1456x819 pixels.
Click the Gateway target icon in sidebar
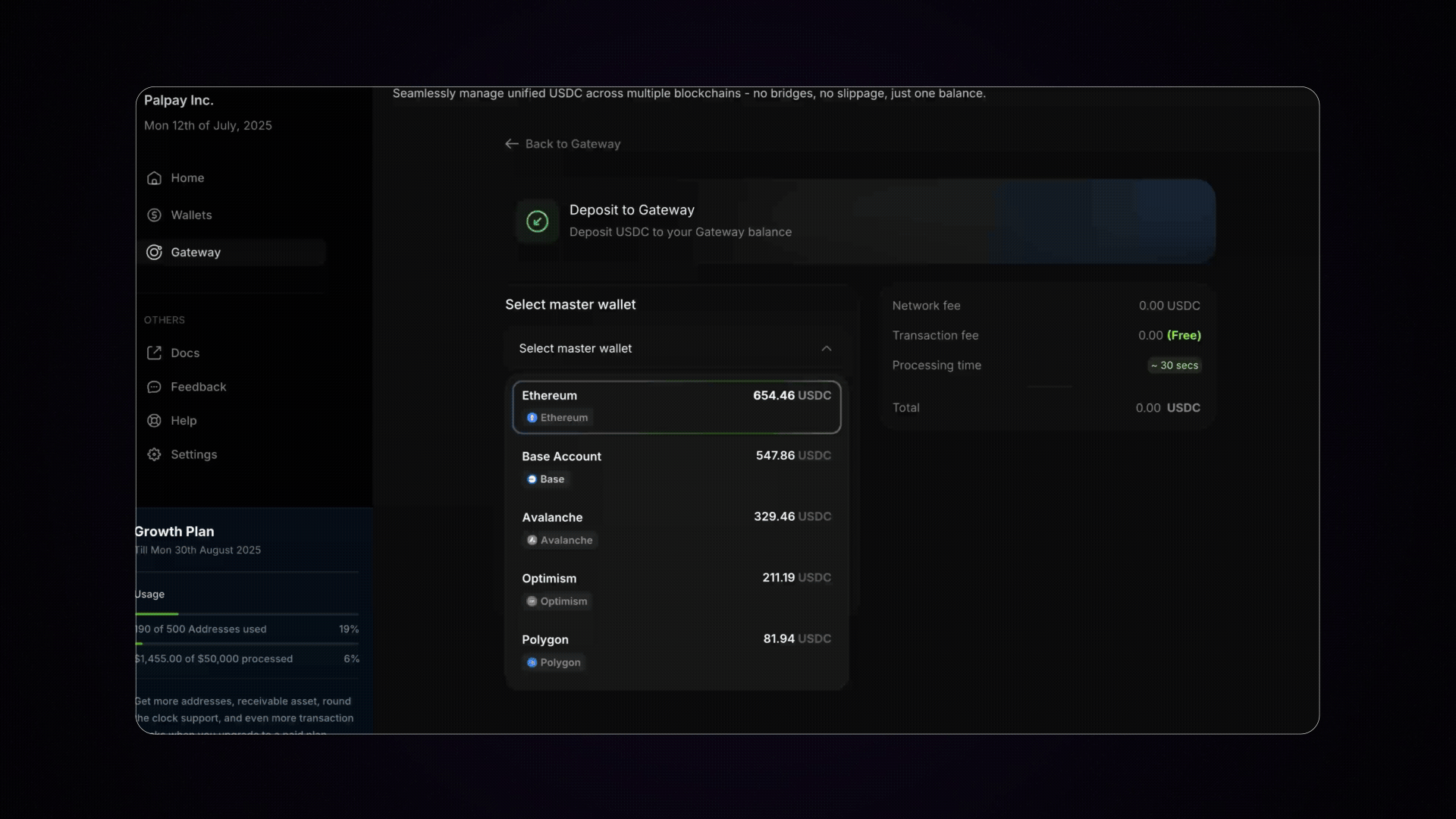pos(154,253)
